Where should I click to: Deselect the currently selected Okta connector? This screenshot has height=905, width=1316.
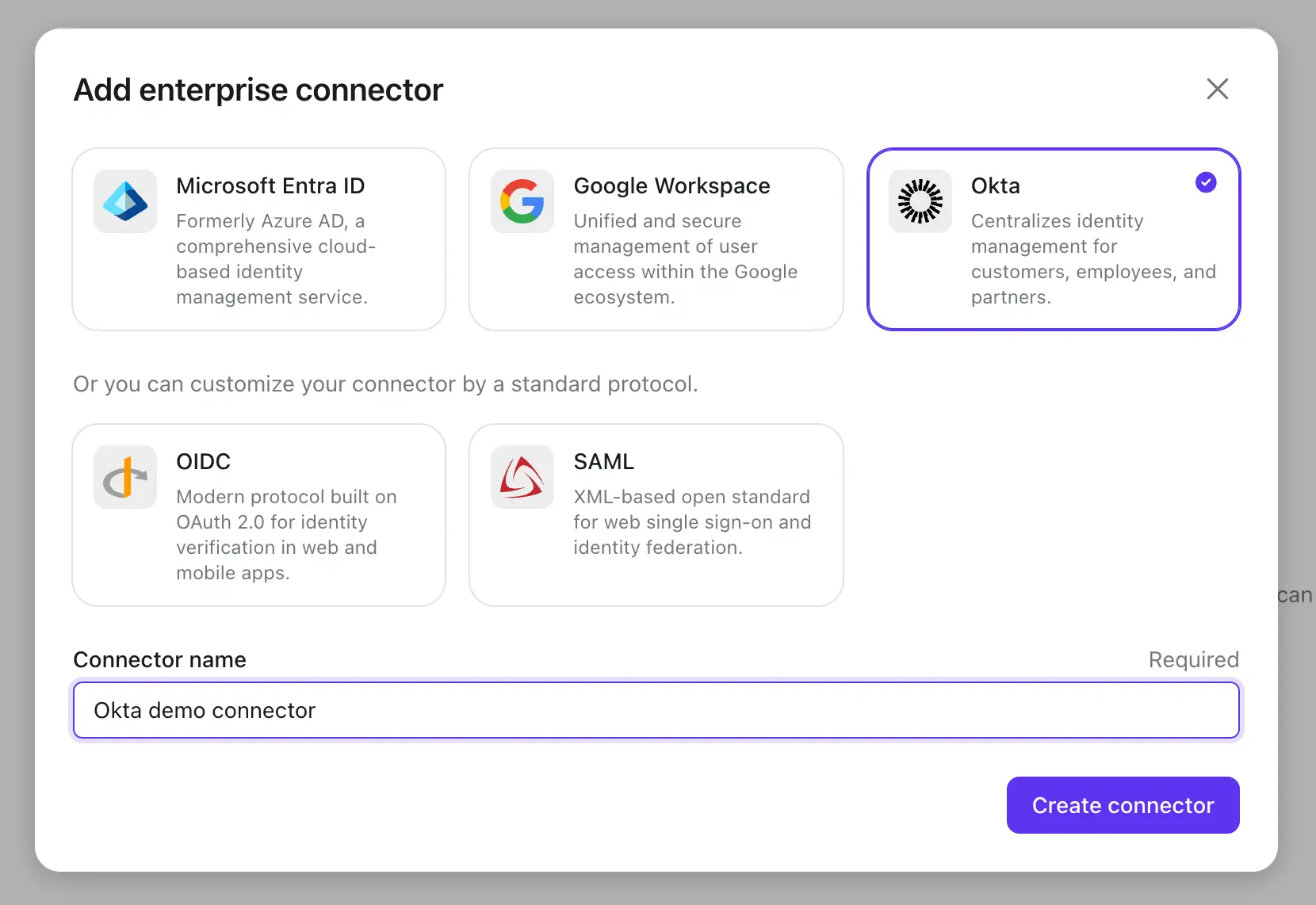click(x=1054, y=239)
